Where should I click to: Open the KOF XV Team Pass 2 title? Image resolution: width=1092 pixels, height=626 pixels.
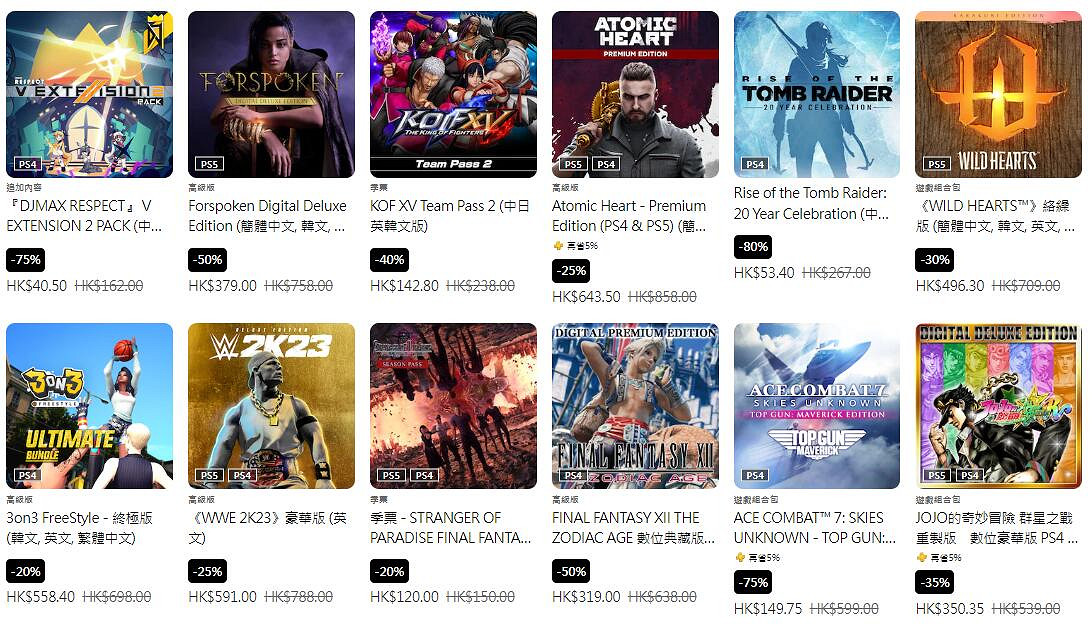click(x=450, y=216)
